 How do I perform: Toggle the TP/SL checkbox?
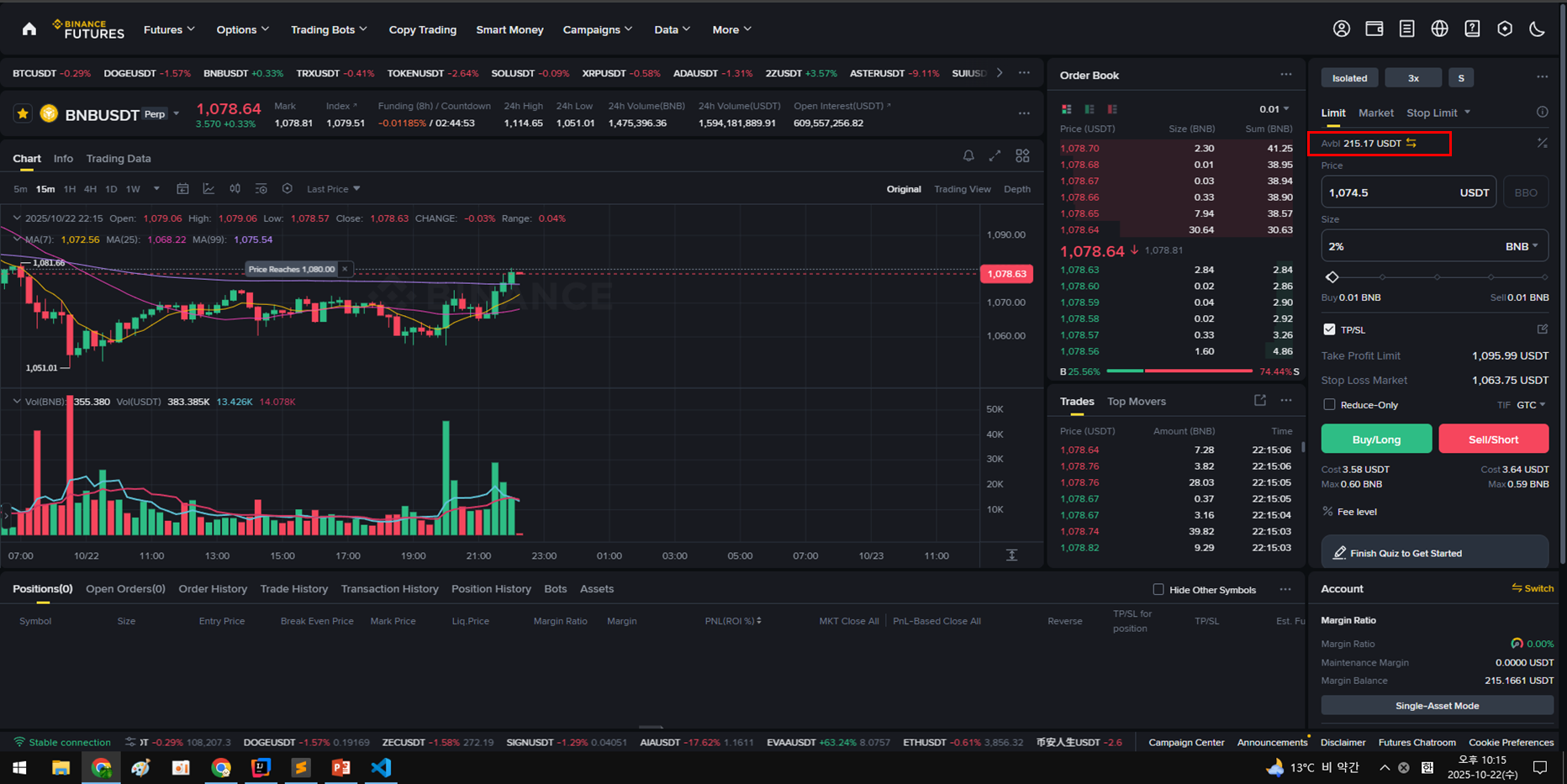point(1329,329)
